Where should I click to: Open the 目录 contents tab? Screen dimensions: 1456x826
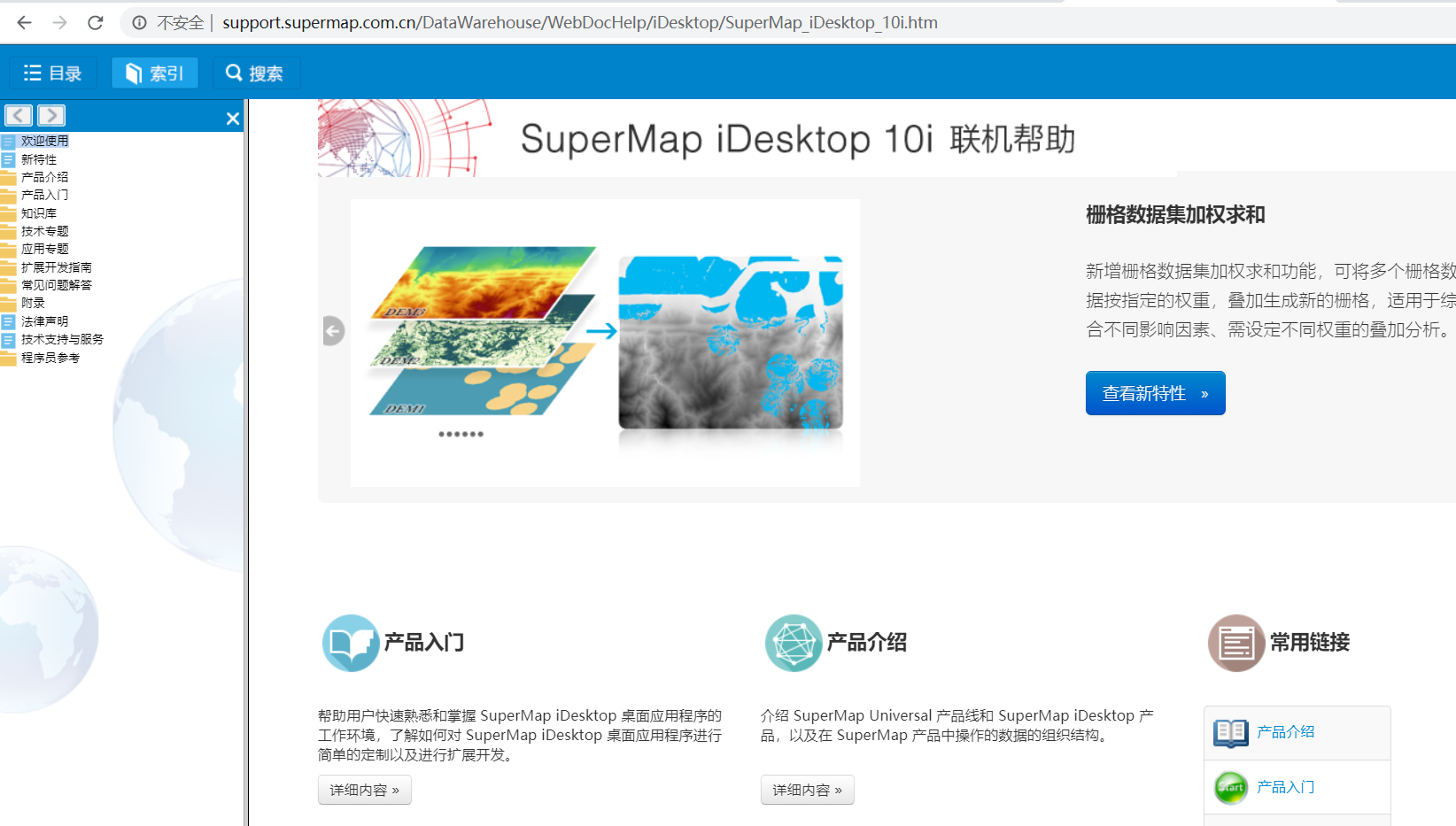(52, 73)
